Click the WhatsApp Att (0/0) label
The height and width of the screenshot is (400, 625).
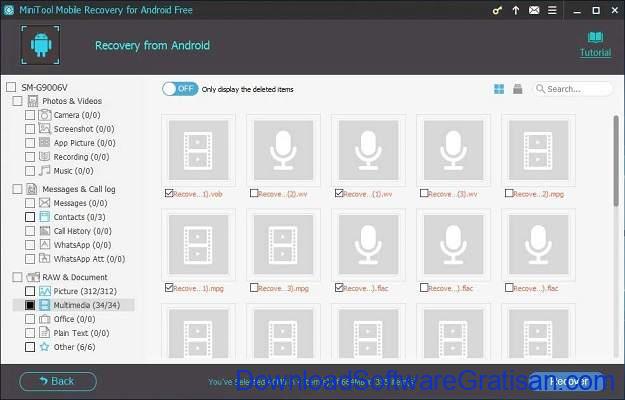(89, 259)
